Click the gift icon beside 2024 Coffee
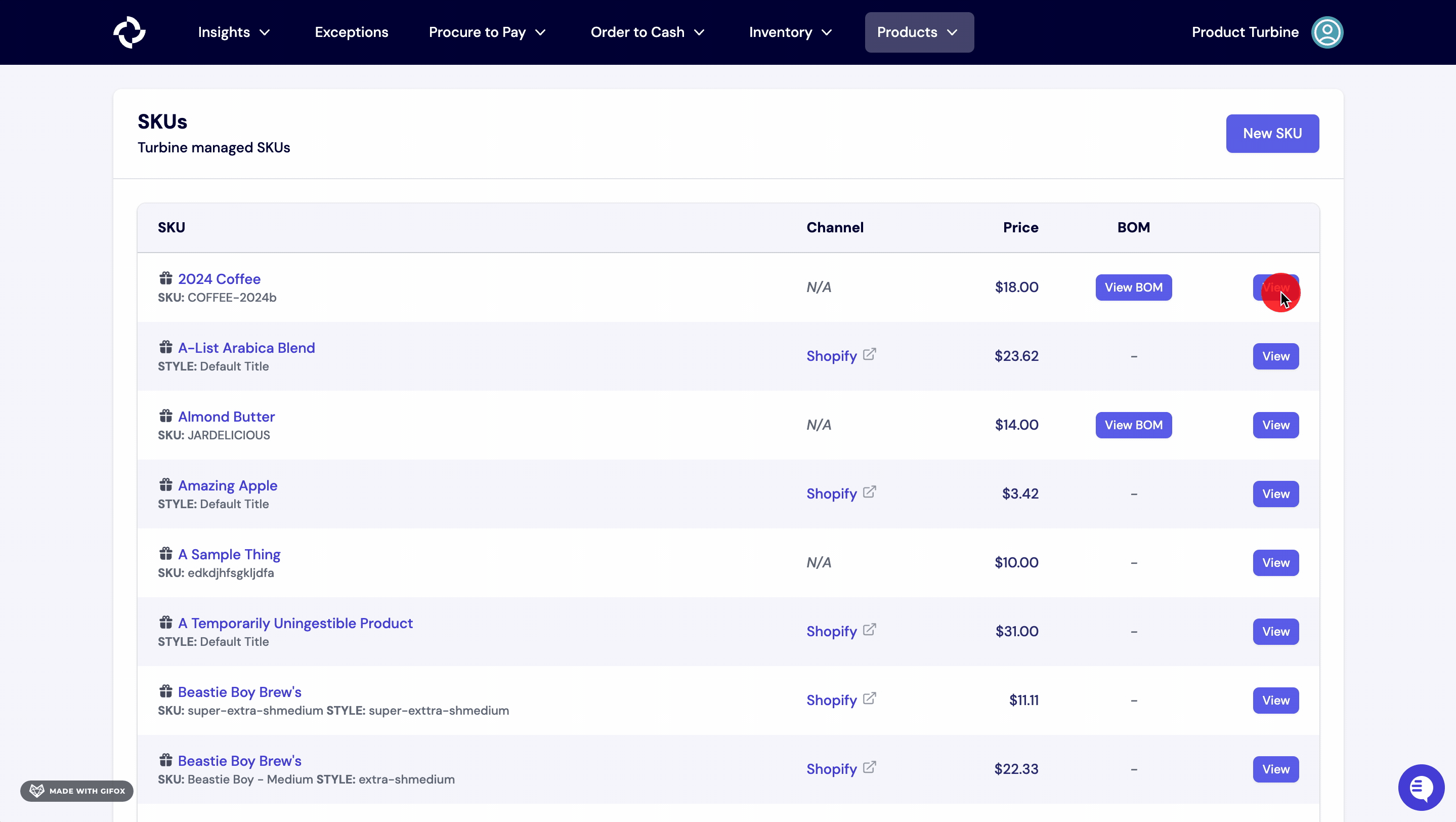This screenshot has height=822, width=1456. coord(165,277)
